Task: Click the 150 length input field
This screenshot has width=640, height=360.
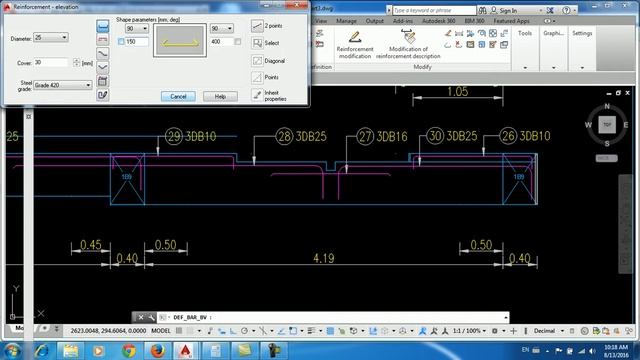Action: [x=137, y=42]
